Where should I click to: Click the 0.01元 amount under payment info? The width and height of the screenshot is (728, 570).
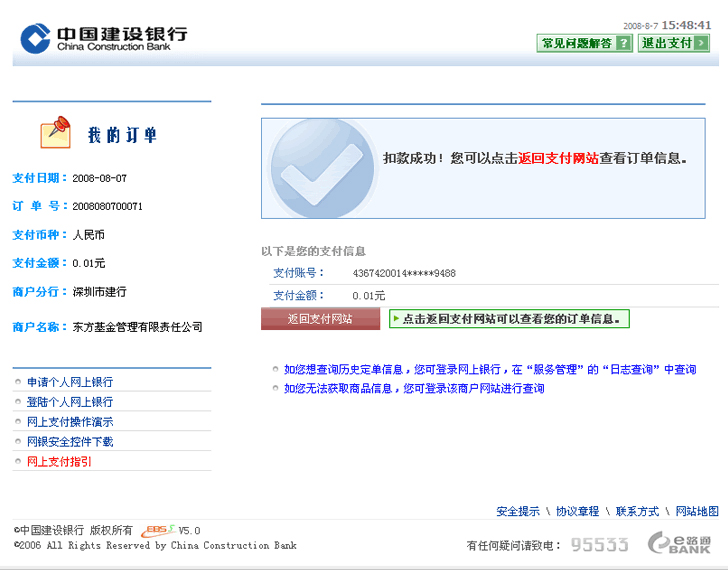(x=369, y=296)
